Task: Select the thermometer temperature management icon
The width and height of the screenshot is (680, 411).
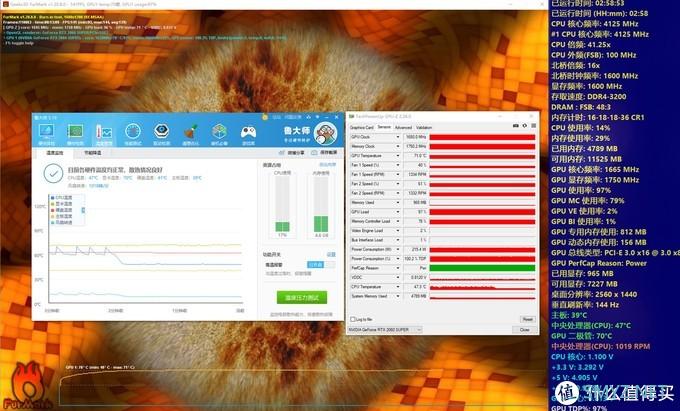Action: (104, 132)
